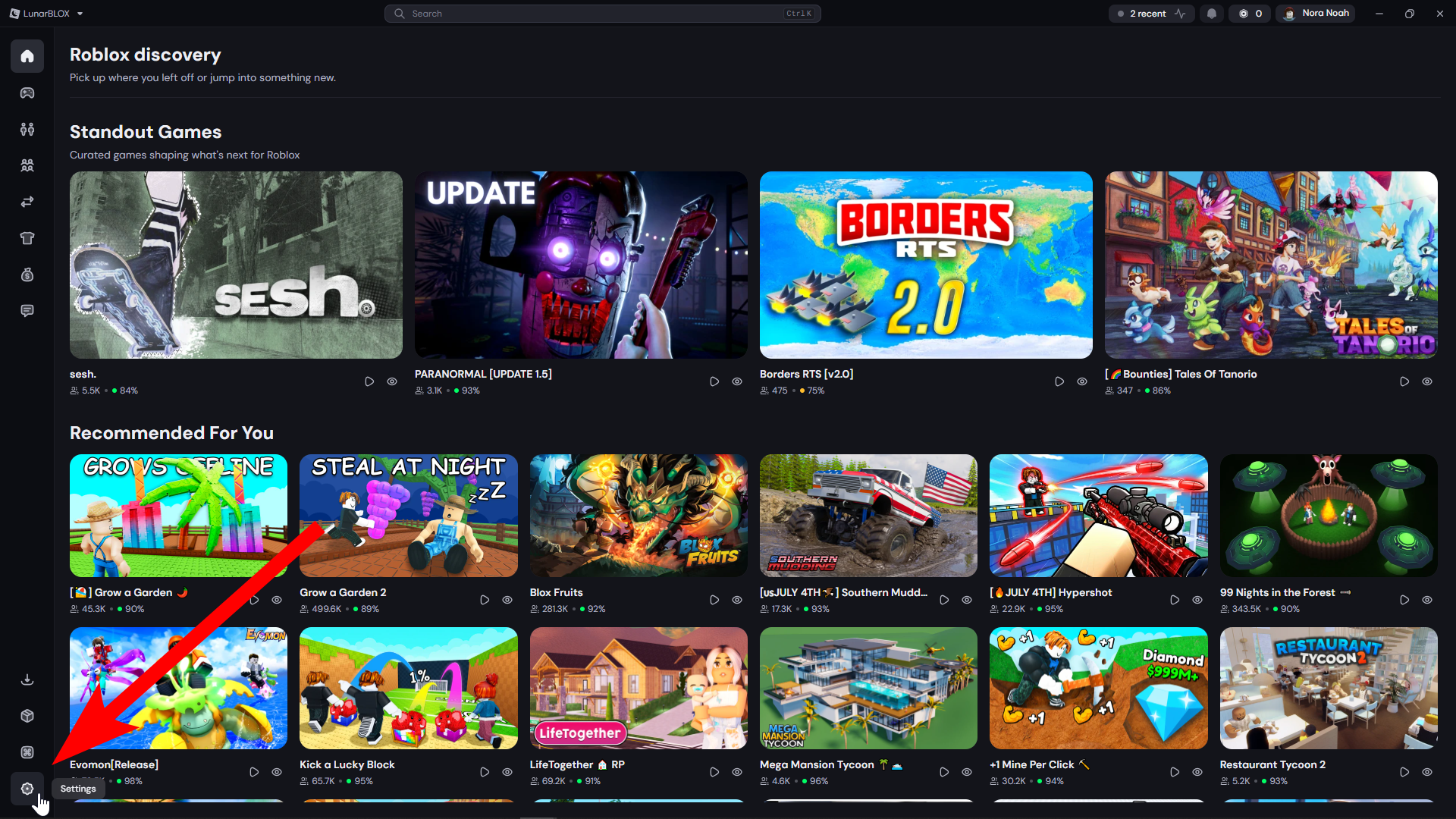Toggle eye icon for Borders RTS

pos(1082,381)
